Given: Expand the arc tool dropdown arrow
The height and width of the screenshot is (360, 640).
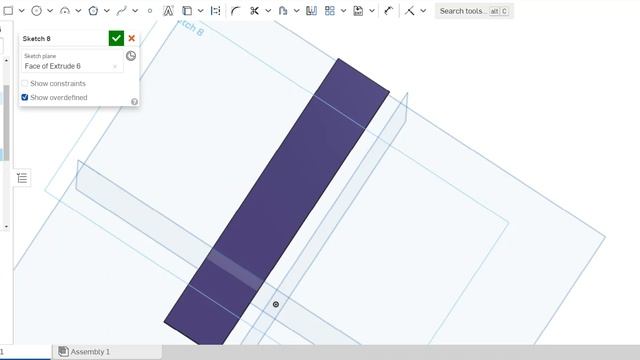Looking at the screenshot, I should [x=78, y=11].
